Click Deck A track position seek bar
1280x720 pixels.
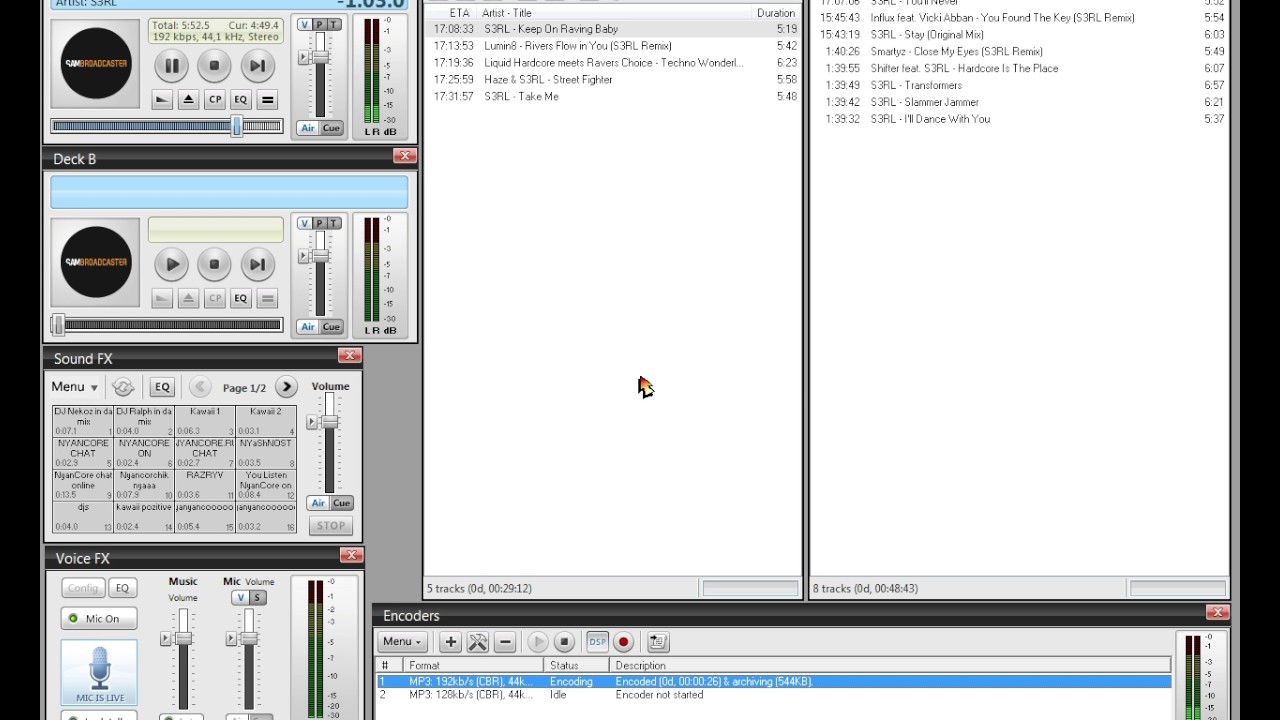point(167,126)
